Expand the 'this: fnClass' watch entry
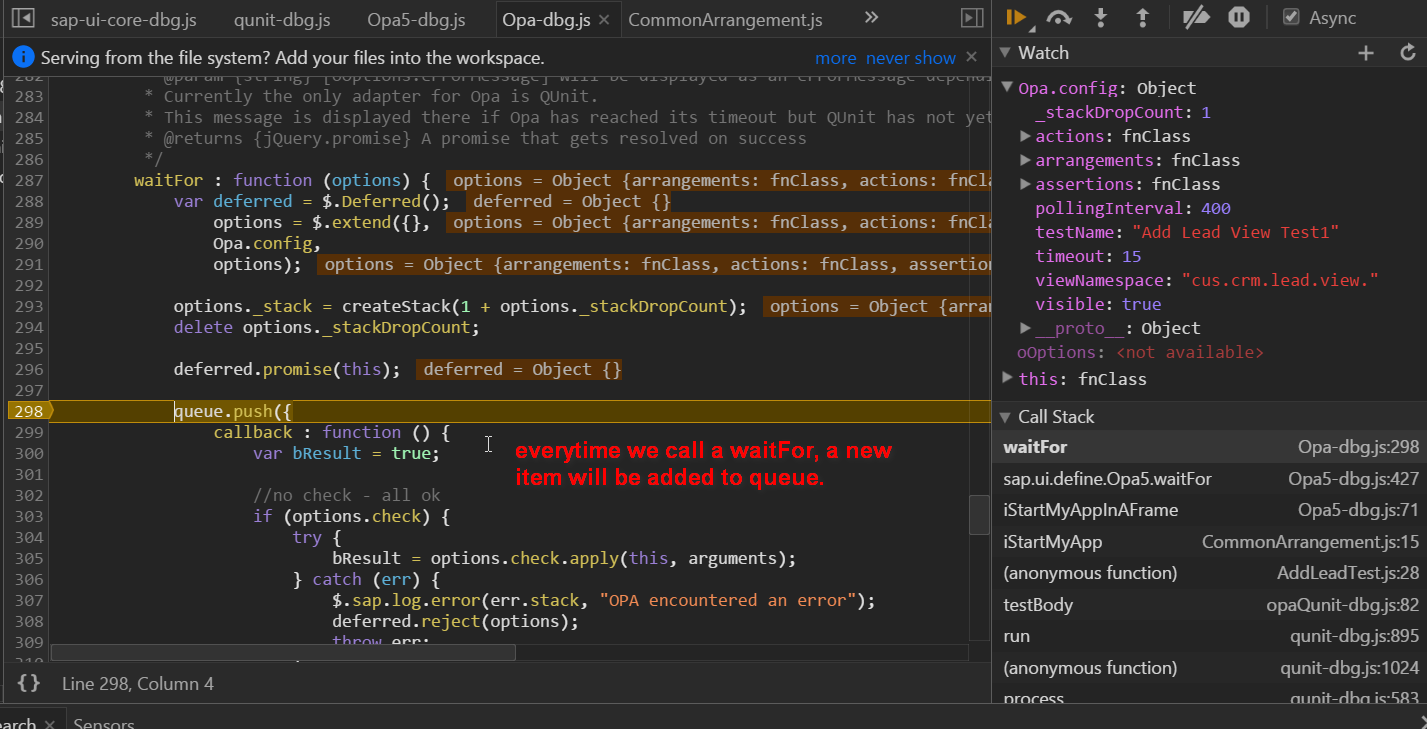Image resolution: width=1427 pixels, height=729 pixels. (1007, 379)
